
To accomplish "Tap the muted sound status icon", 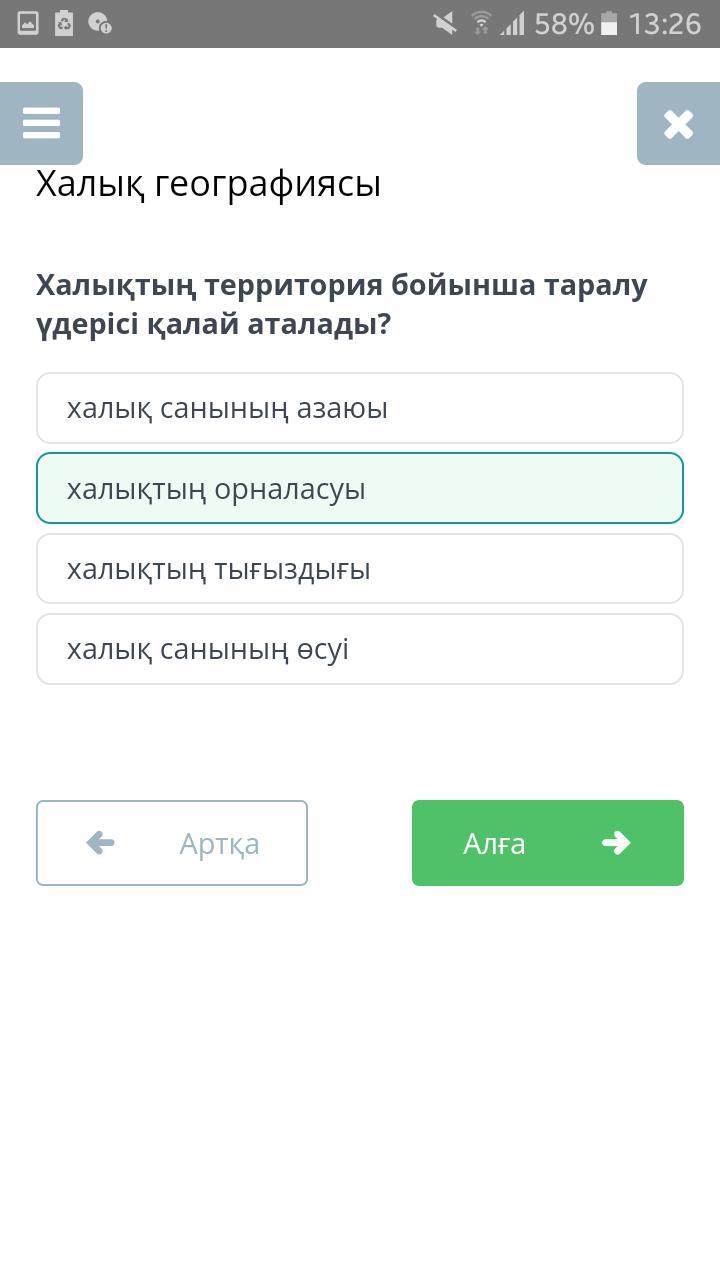I will pos(445,23).
